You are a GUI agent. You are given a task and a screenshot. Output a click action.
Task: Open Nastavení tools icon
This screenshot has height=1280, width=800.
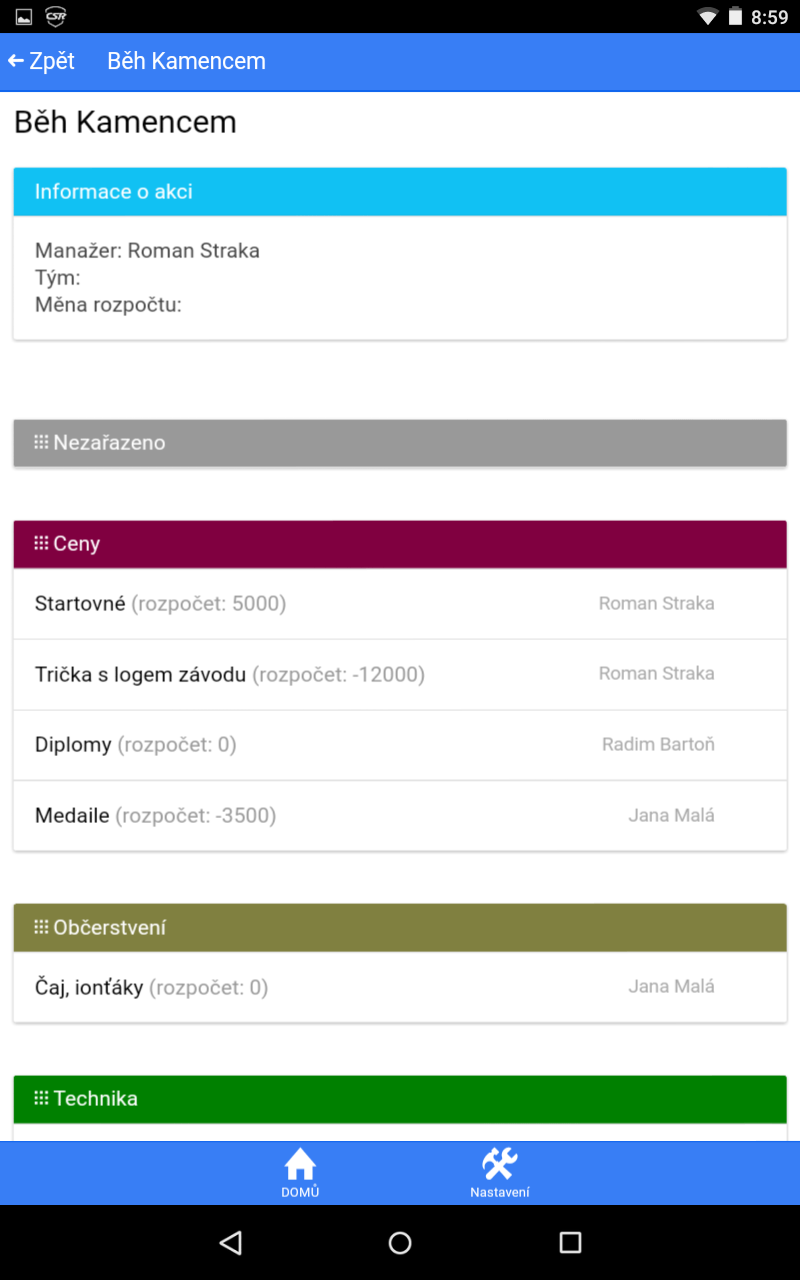click(x=500, y=1166)
